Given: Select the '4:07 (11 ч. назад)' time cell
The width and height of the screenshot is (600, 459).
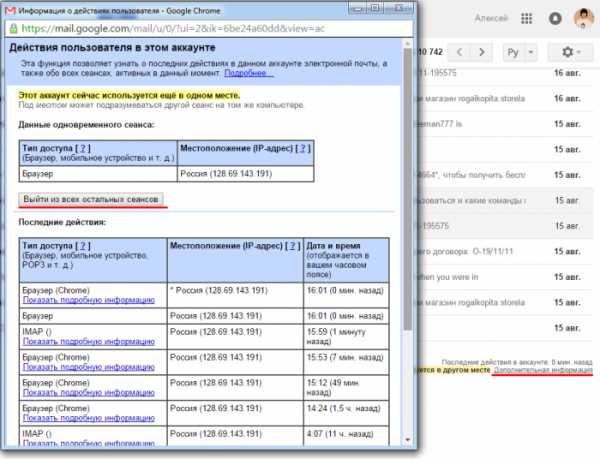Looking at the screenshot, I should (346, 436).
